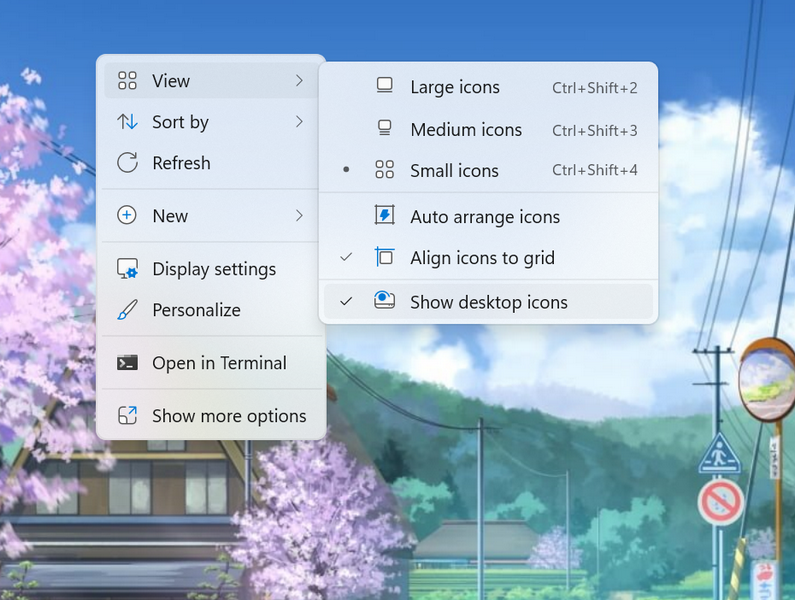Click the Small icons radio bullet
This screenshot has width=795, height=600.
(346, 170)
